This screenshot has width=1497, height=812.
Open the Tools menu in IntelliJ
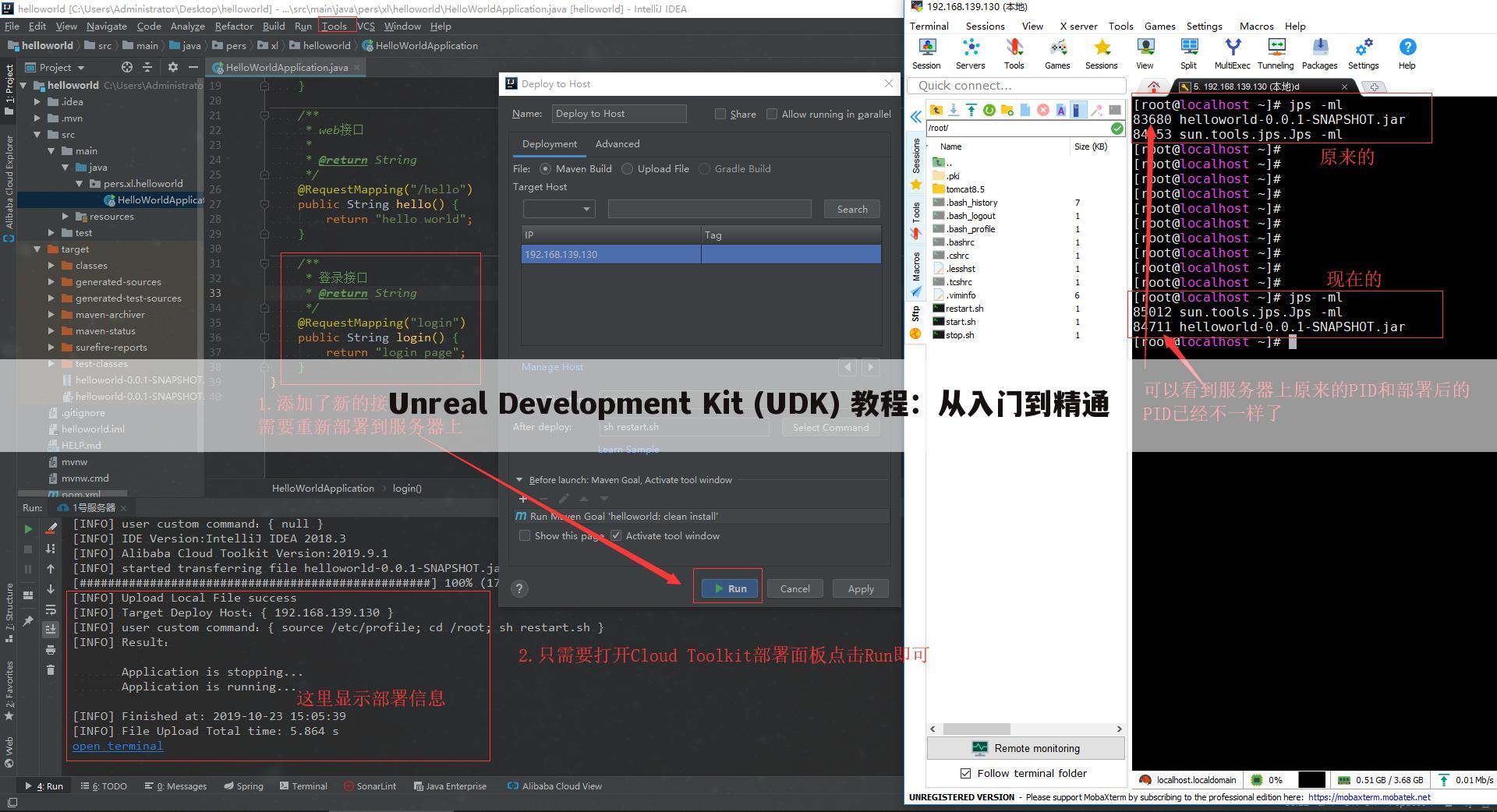tap(334, 26)
